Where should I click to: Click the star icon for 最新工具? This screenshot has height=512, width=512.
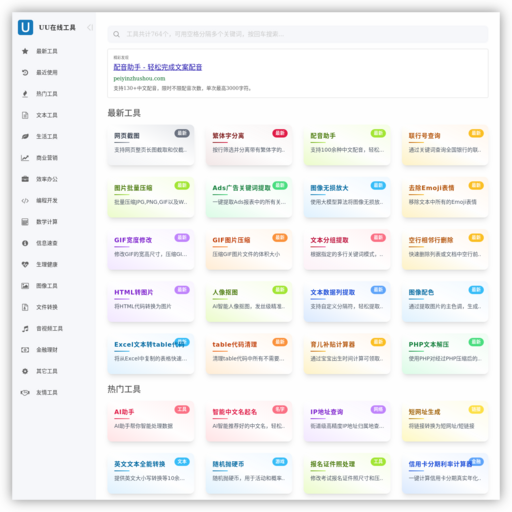tap(25, 51)
